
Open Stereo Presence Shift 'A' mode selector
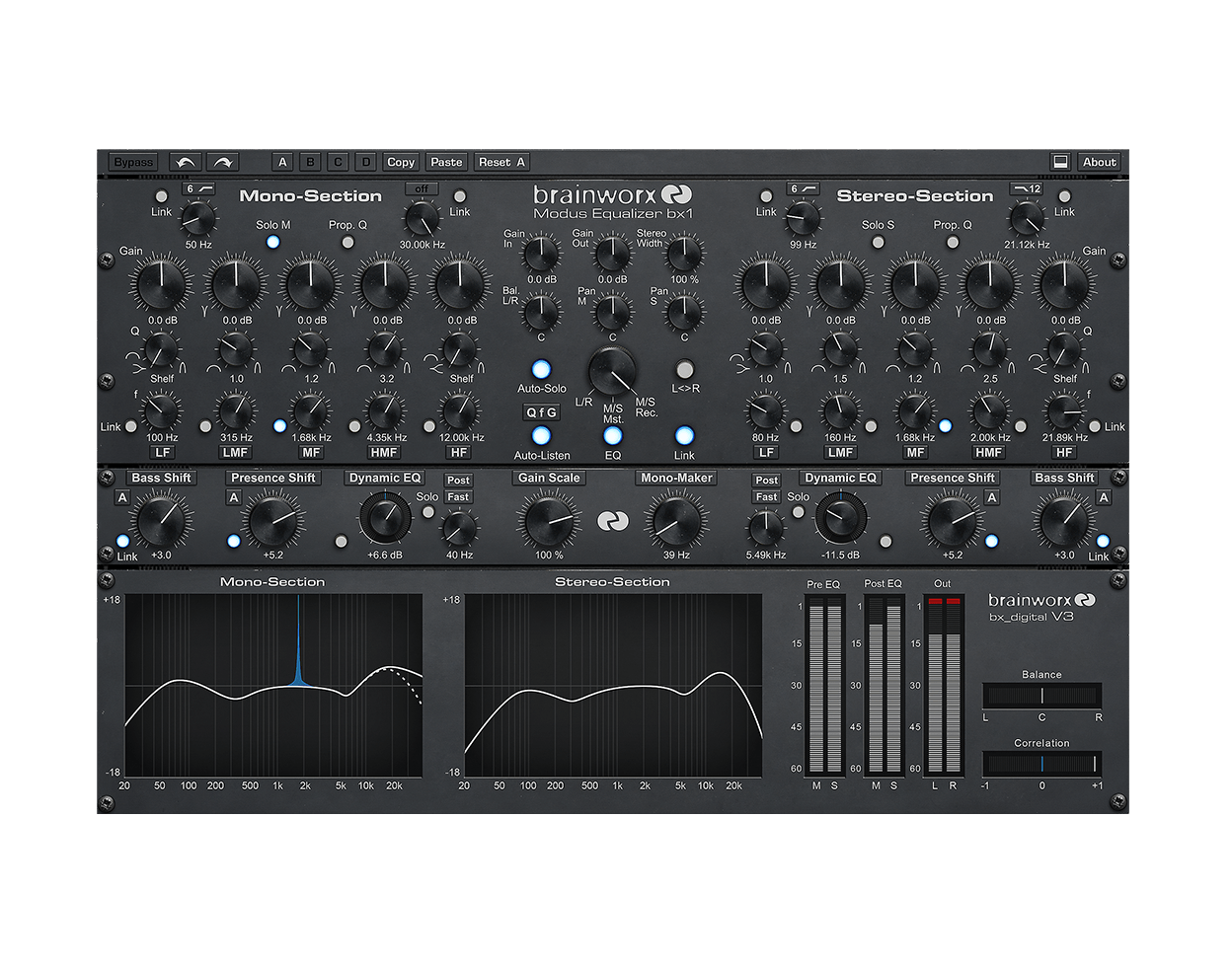992,497
